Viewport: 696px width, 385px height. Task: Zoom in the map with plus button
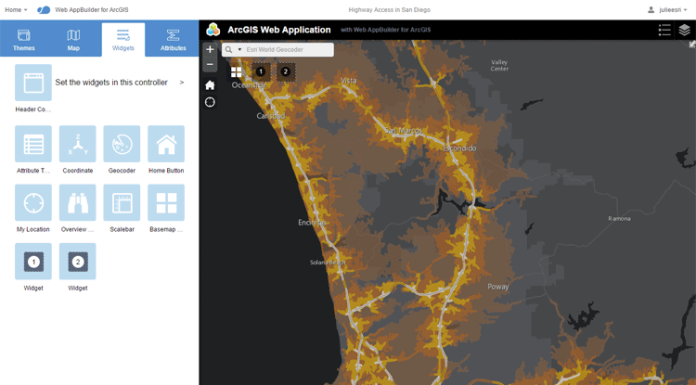pyautogui.click(x=210, y=50)
